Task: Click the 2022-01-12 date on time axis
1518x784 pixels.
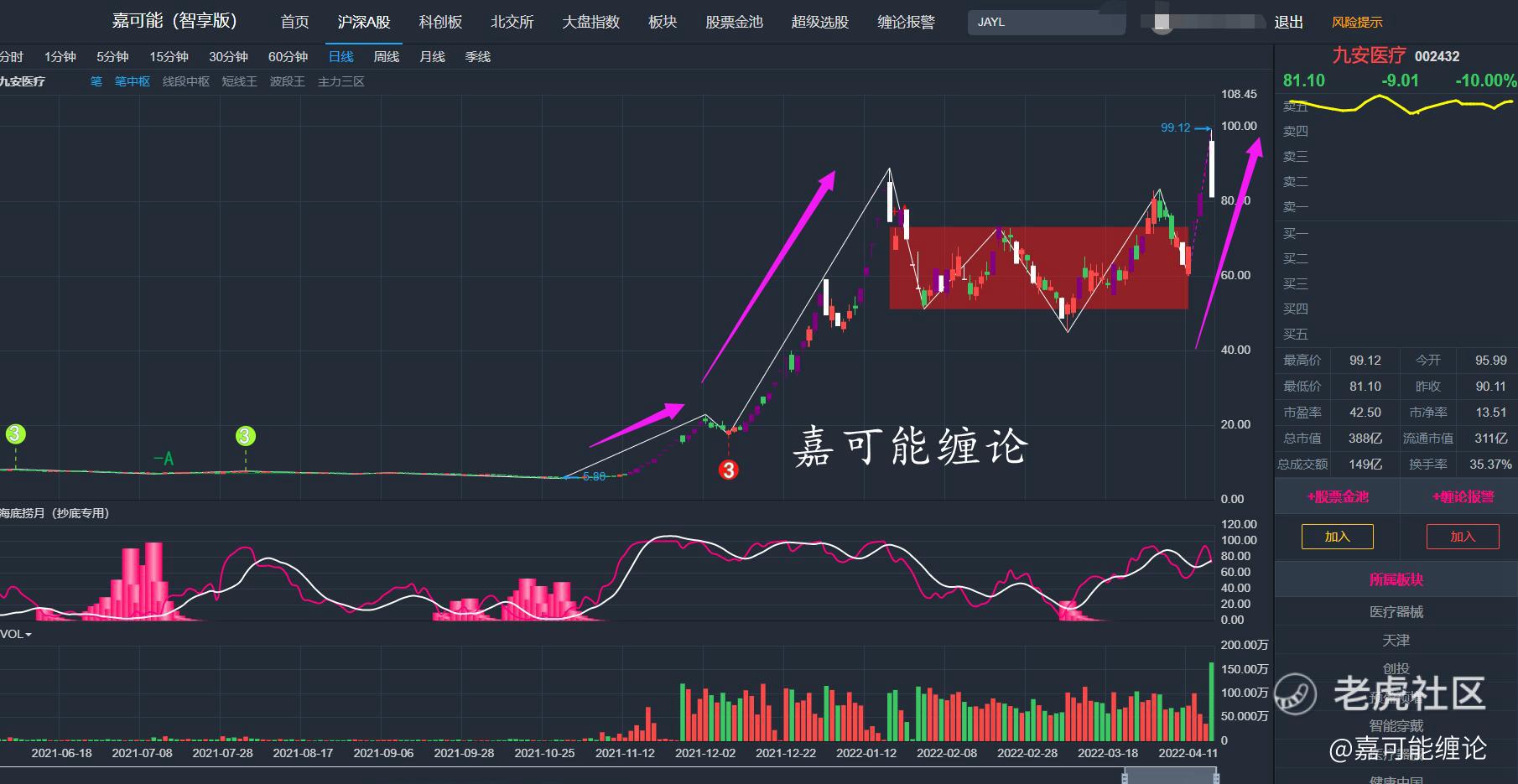Action: [x=866, y=753]
